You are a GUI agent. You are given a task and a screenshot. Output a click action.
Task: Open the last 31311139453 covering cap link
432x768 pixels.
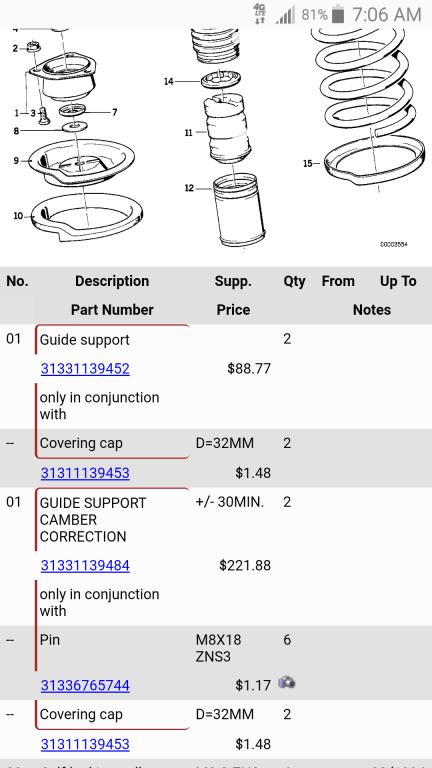(85, 744)
